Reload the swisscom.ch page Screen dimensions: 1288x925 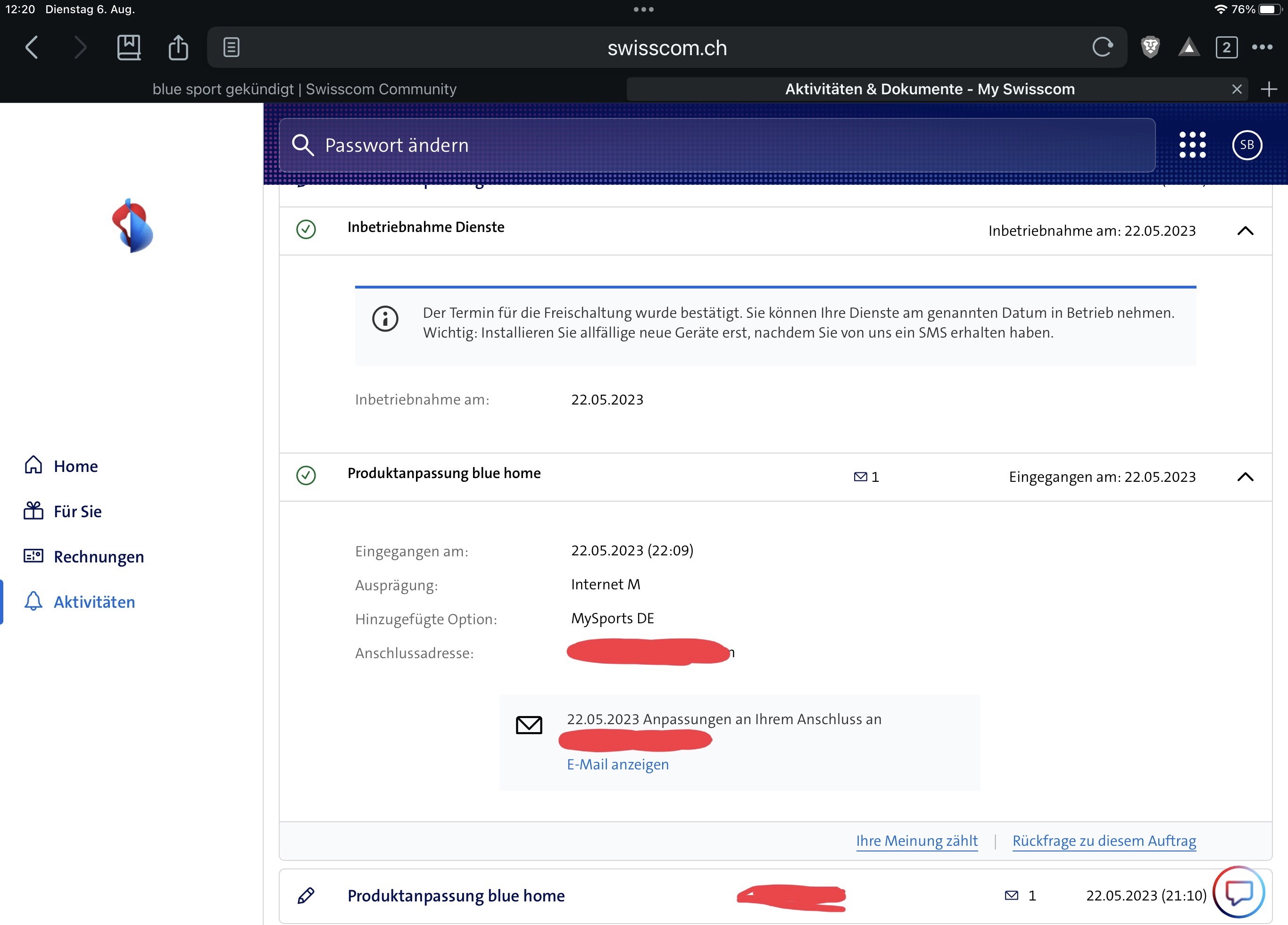[1102, 47]
